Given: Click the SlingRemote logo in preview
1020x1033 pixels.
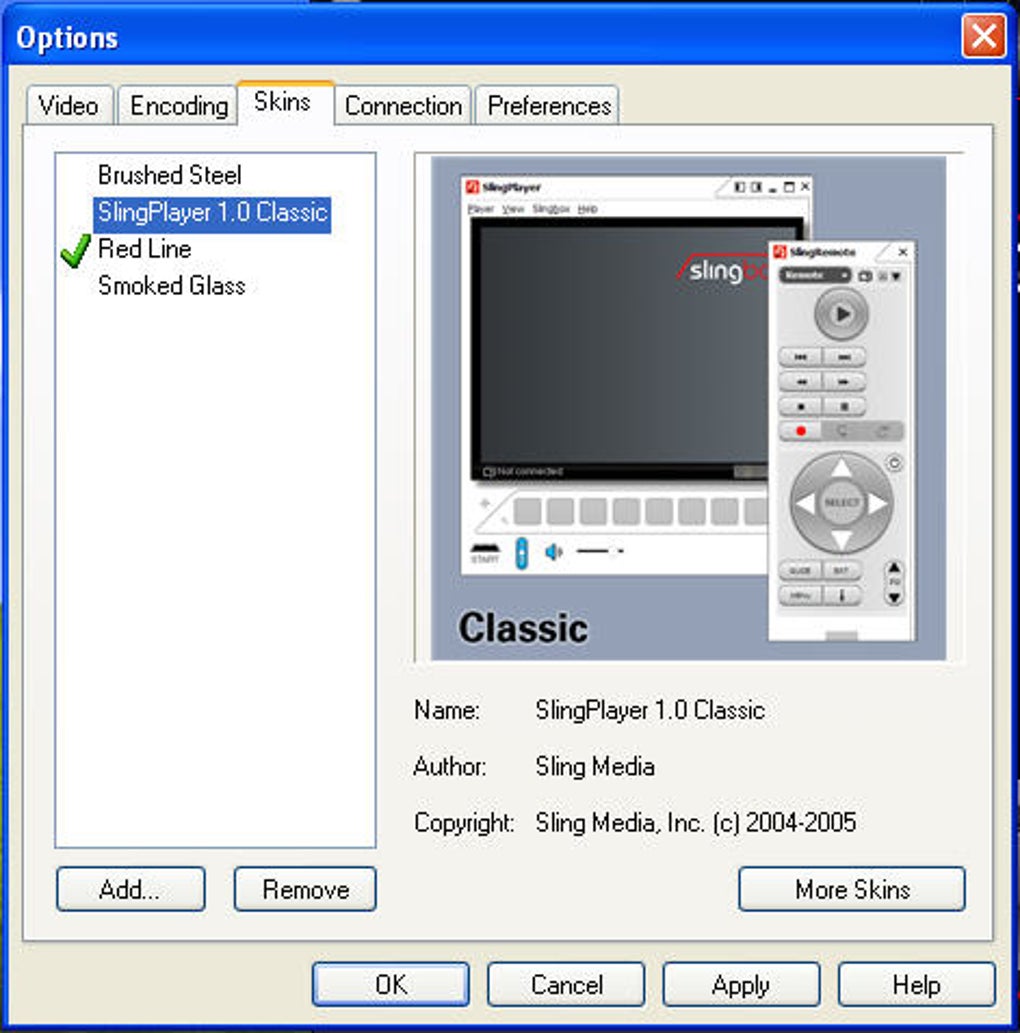Looking at the screenshot, I should click(780, 252).
